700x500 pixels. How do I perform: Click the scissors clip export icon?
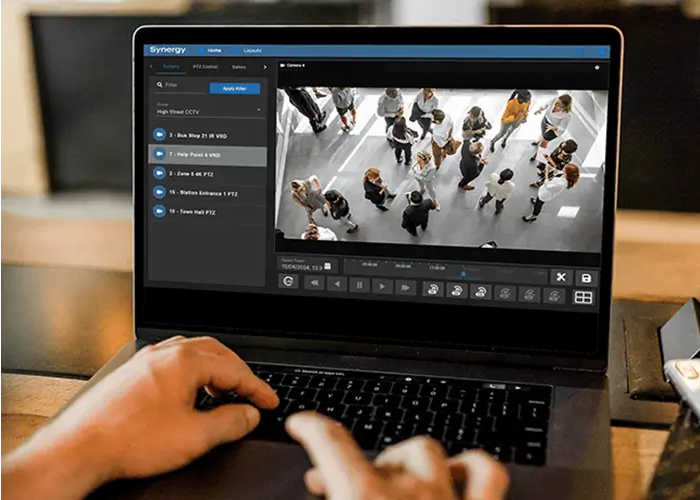pos(561,277)
